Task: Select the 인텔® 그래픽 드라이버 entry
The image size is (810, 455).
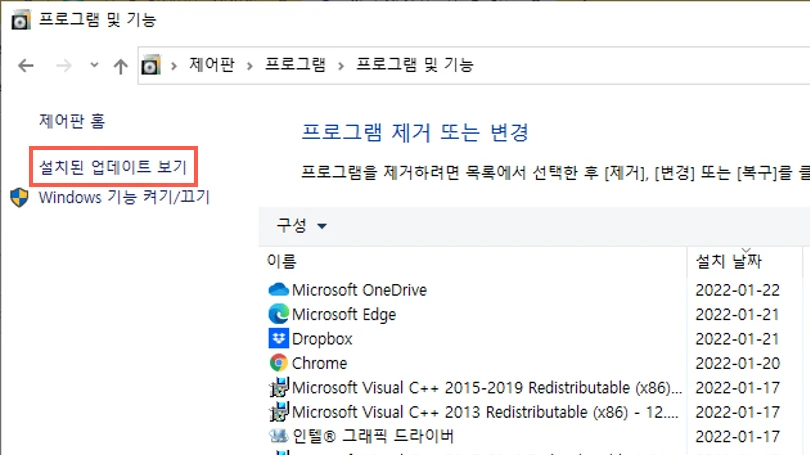Action: [x=373, y=436]
